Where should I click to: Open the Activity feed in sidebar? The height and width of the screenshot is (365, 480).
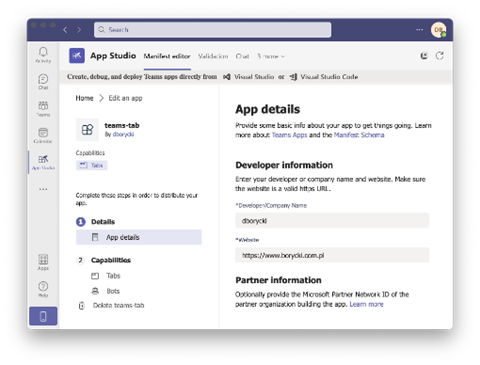pyautogui.click(x=43, y=55)
